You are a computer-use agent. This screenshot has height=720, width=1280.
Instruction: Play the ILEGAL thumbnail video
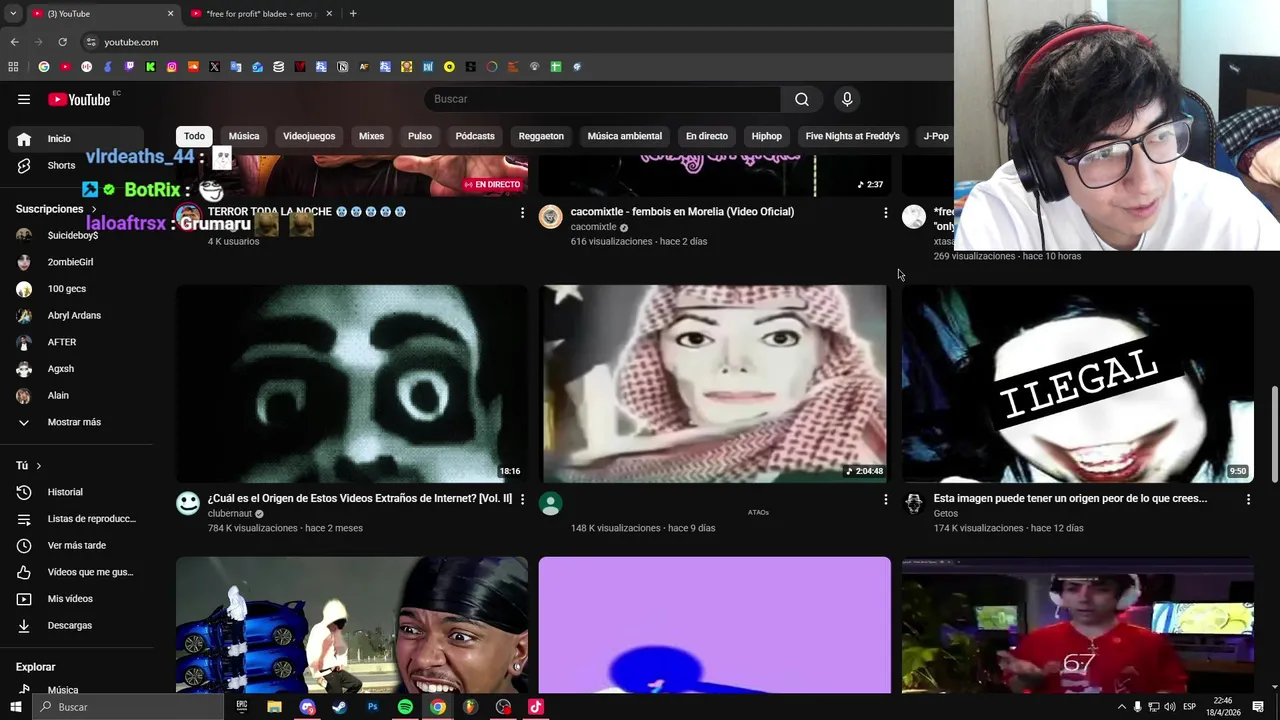point(1077,384)
